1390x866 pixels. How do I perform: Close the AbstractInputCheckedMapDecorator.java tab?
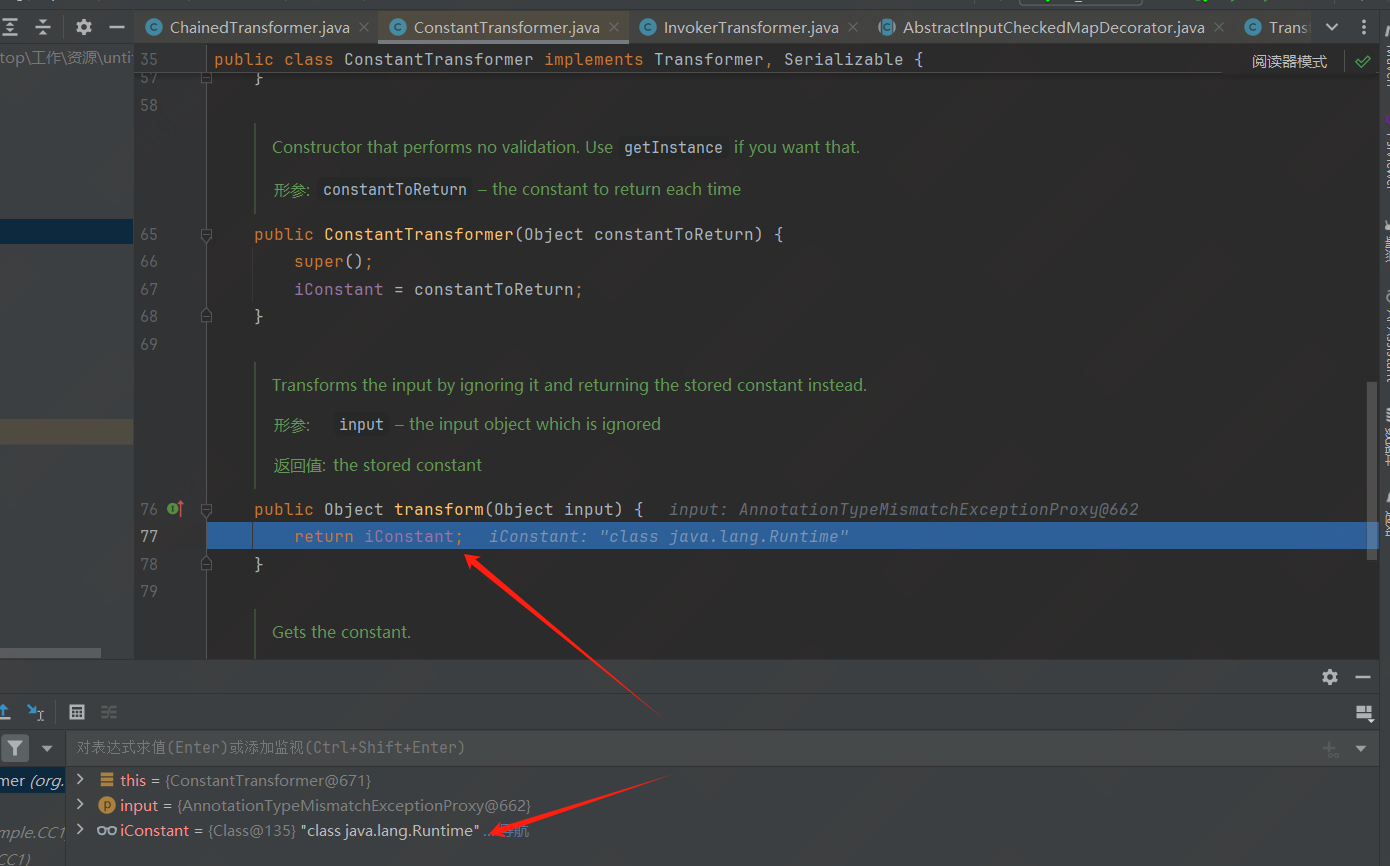pos(1218,27)
